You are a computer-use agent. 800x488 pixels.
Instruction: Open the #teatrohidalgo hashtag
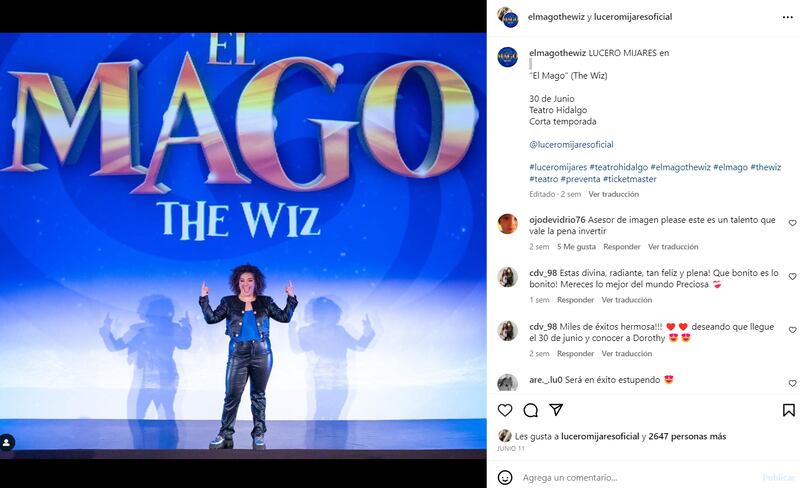(x=618, y=167)
